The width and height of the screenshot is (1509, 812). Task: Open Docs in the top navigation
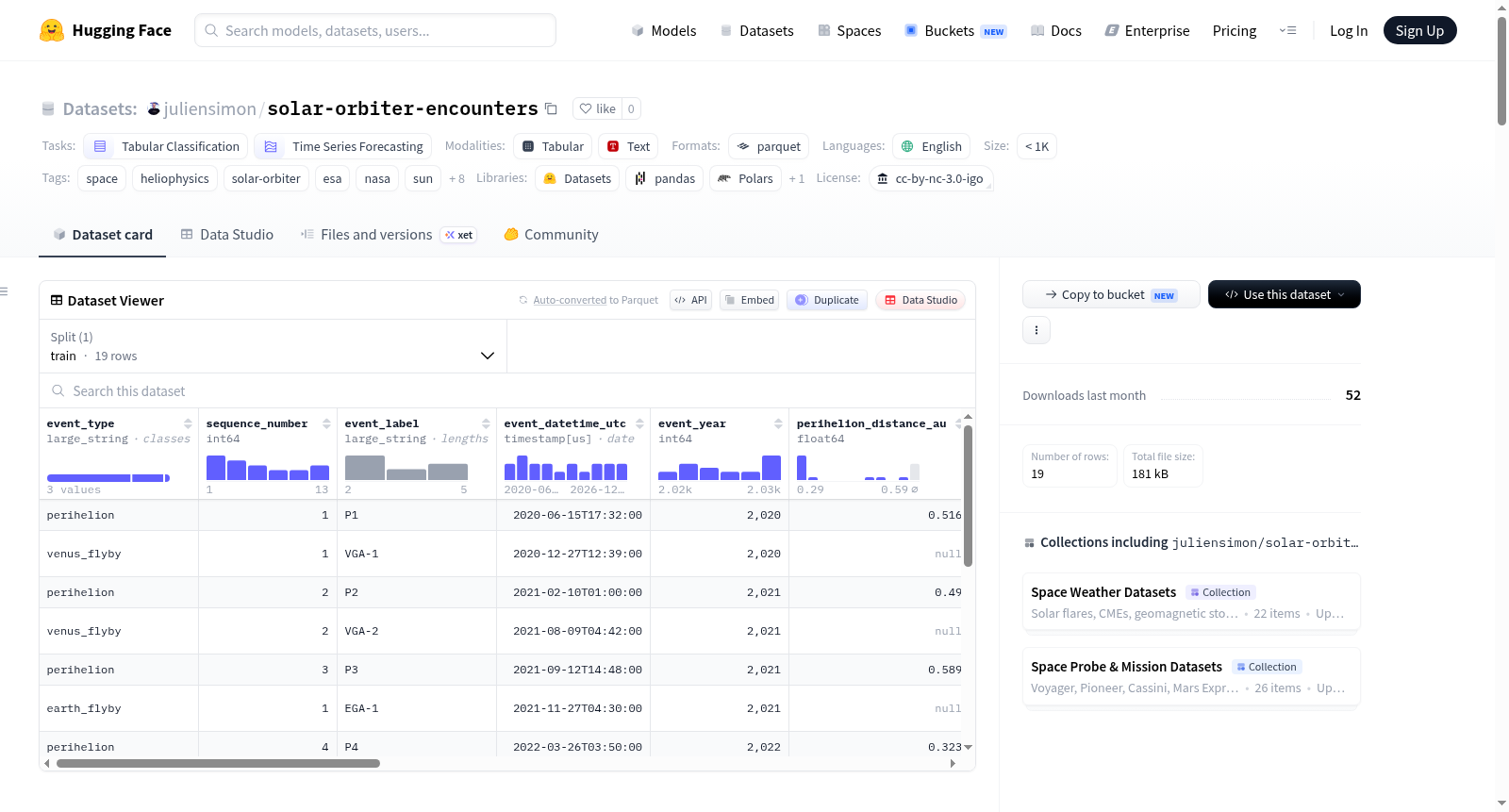coord(1056,30)
